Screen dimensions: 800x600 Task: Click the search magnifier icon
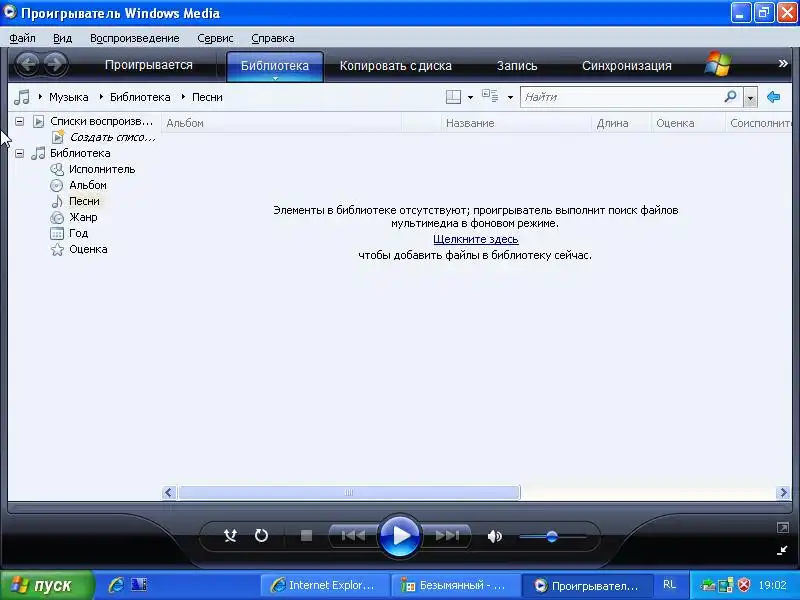(x=731, y=96)
